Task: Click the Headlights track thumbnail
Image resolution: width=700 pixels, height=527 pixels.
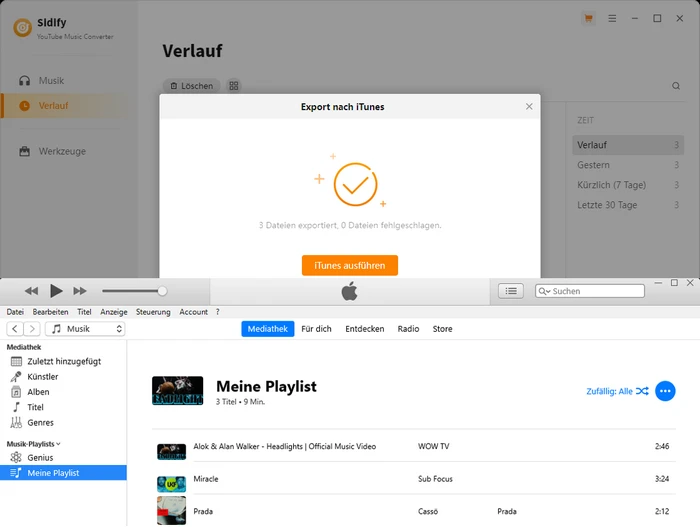Action: [x=171, y=452]
